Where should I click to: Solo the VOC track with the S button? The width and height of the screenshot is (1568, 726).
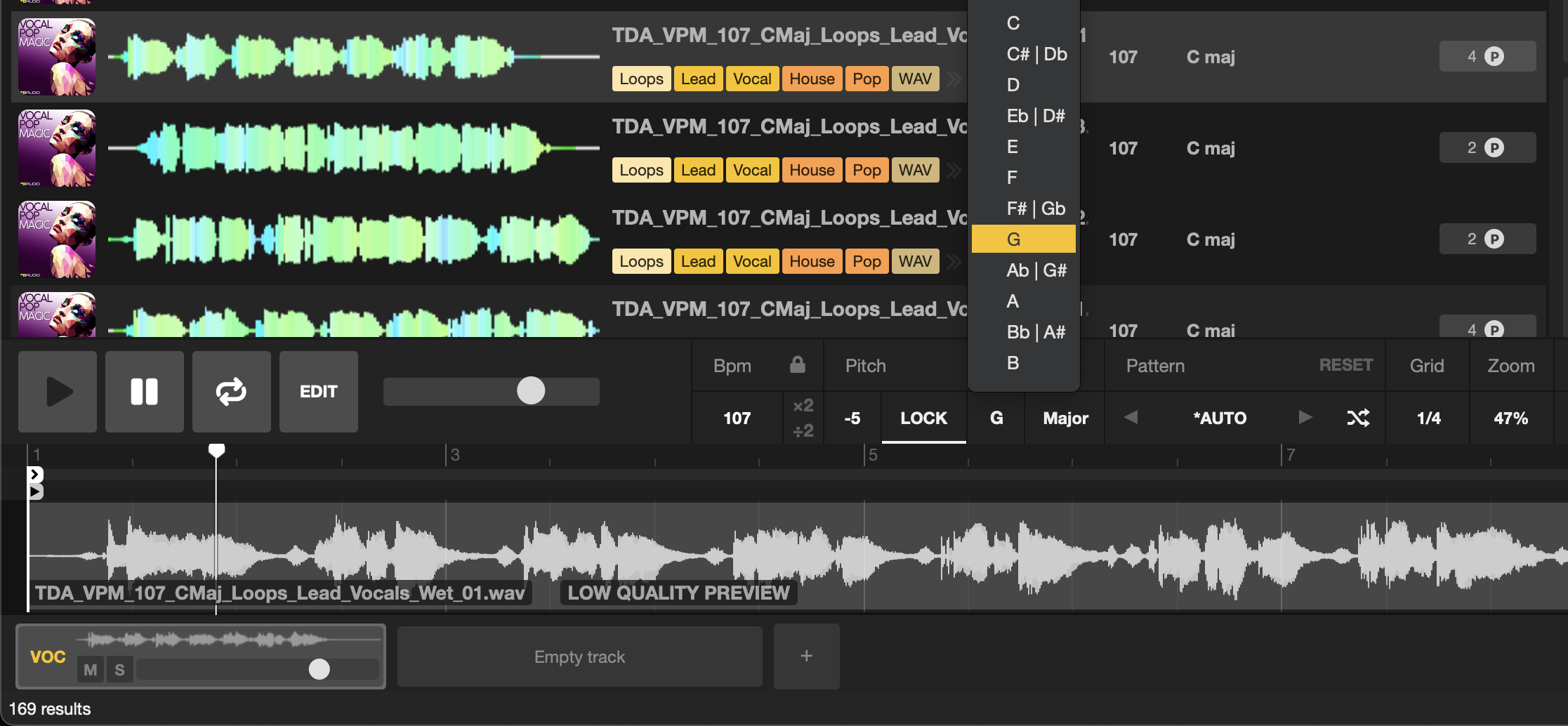pyautogui.click(x=119, y=669)
